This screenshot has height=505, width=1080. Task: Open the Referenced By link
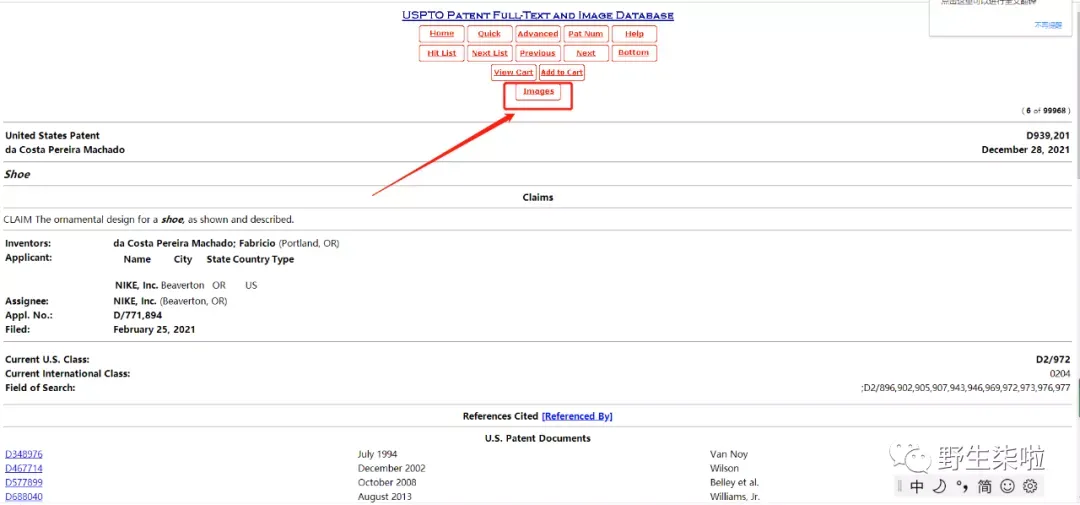[x=577, y=416]
